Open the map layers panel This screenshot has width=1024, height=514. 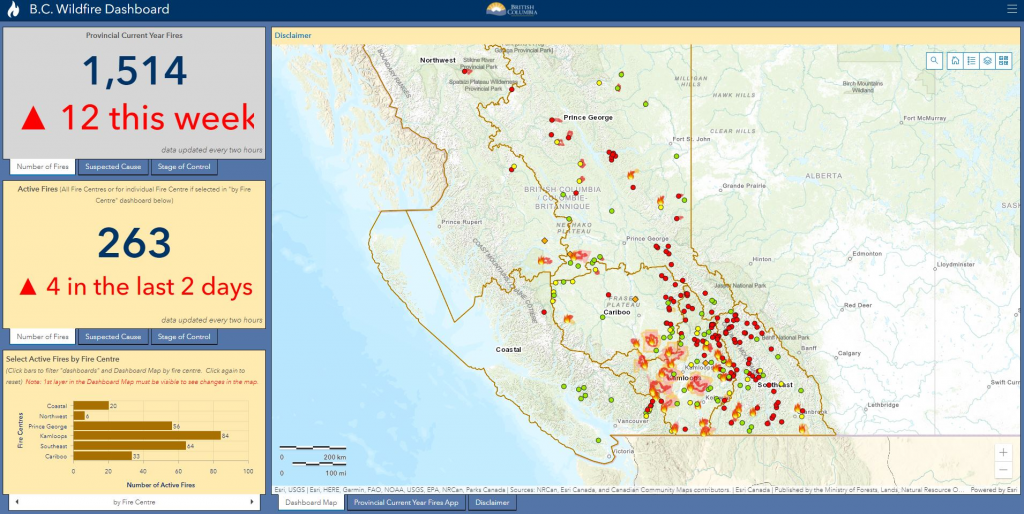tap(987, 60)
